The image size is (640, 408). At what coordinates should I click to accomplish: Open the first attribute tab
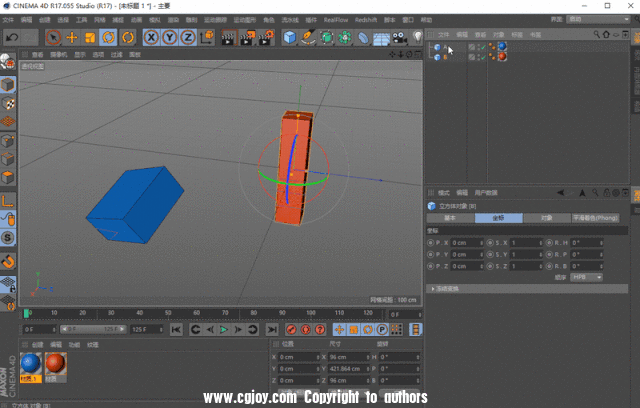tap(450, 218)
